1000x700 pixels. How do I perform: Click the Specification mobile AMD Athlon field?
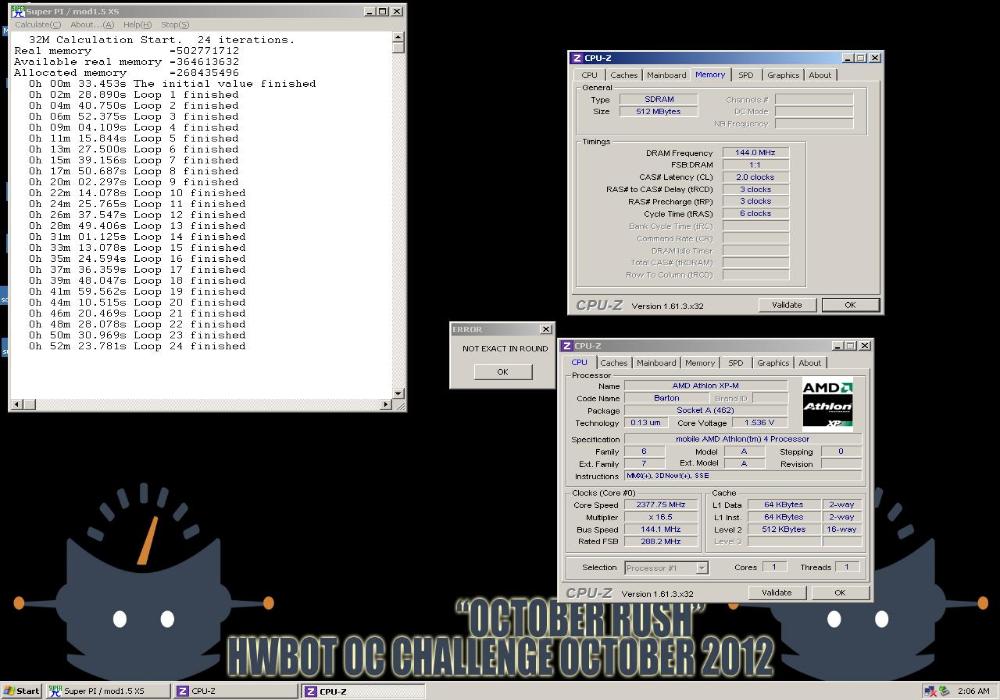pos(742,439)
